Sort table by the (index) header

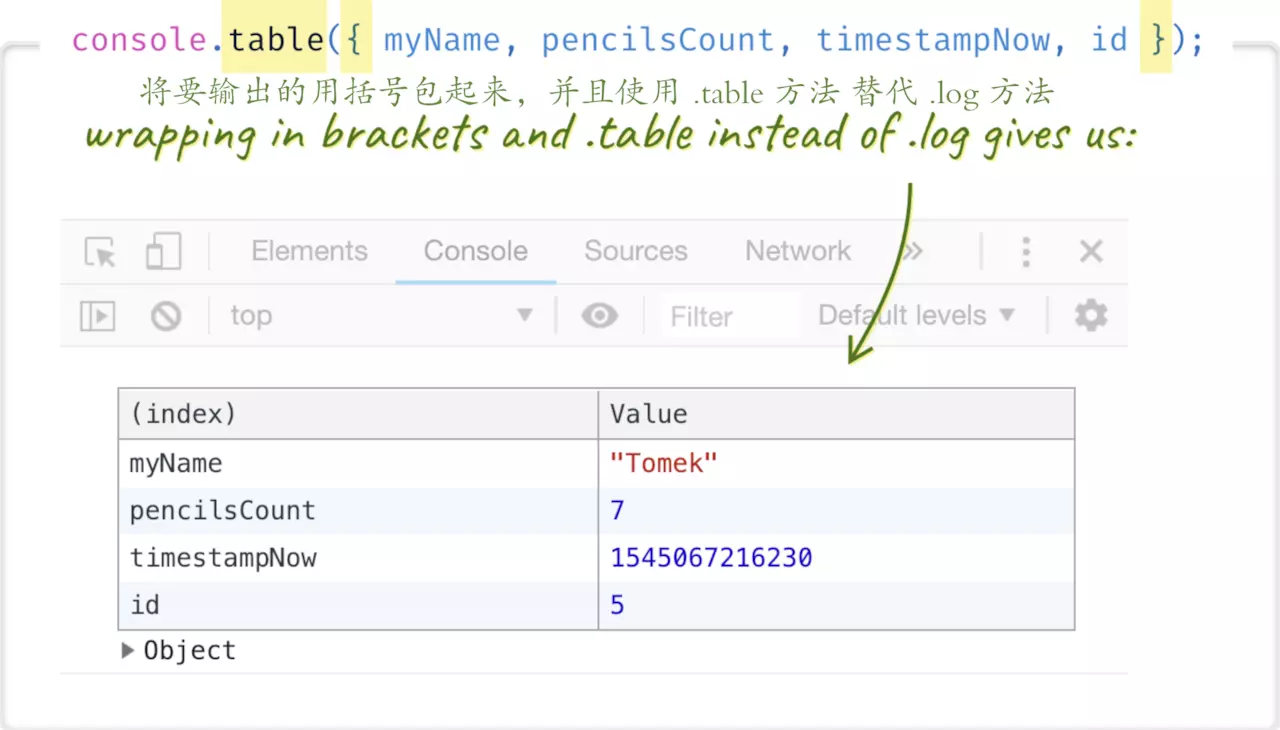click(358, 414)
